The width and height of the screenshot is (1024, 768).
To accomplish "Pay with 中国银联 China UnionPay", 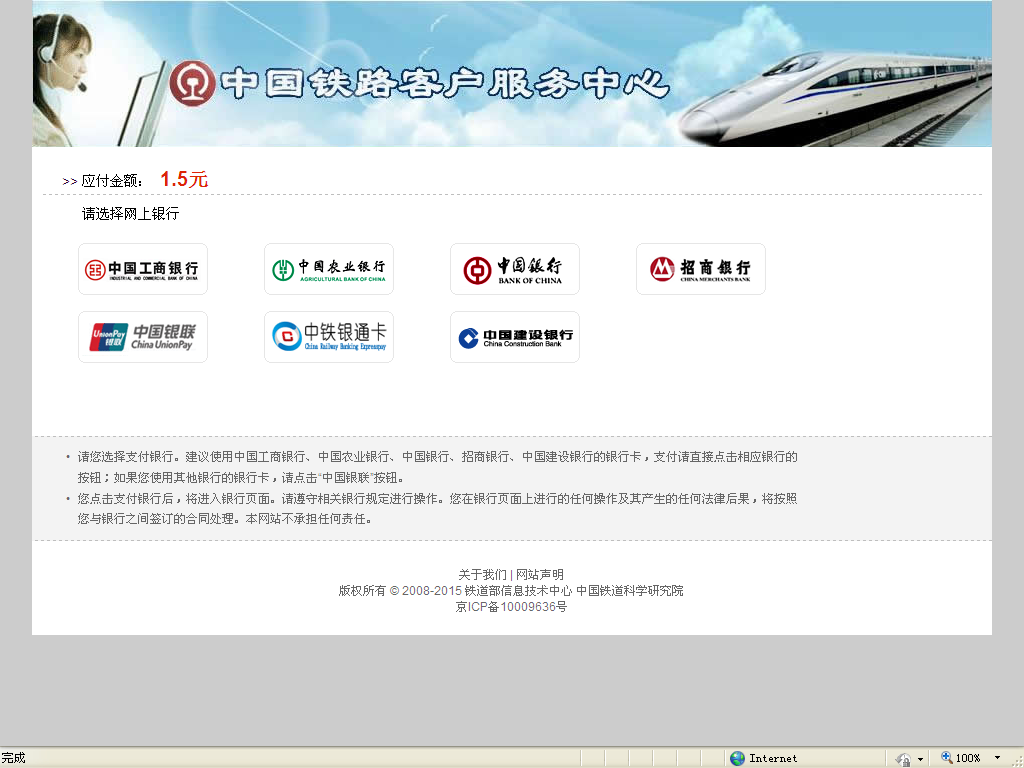I will pyautogui.click(x=143, y=337).
